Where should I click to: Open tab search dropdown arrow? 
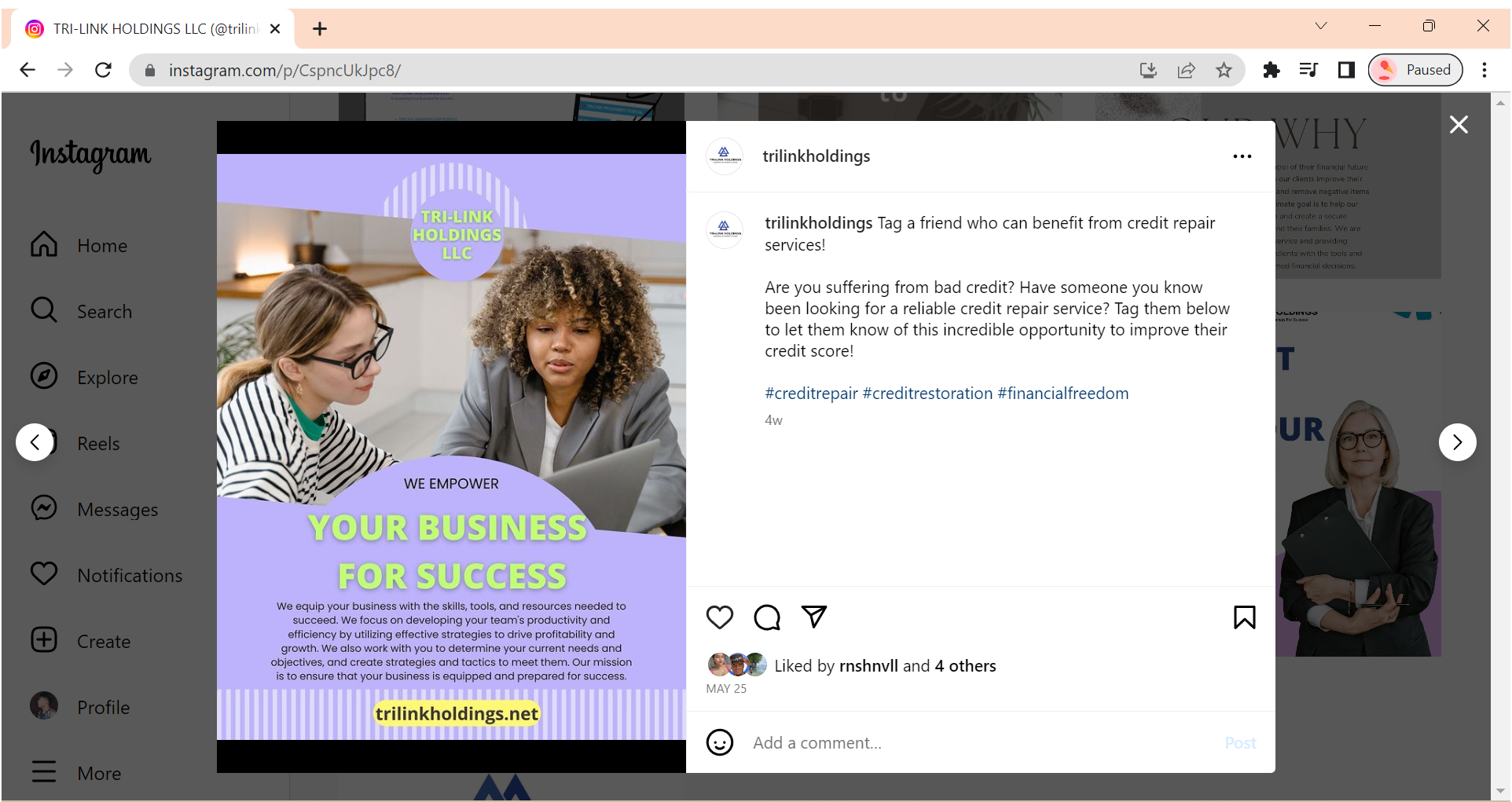[1321, 26]
